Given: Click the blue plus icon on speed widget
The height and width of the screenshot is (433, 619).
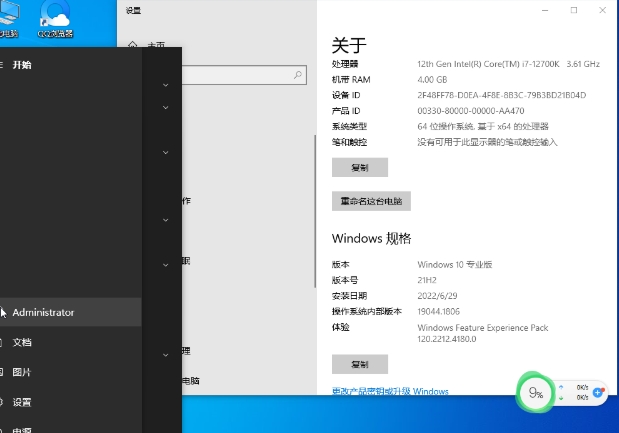Looking at the screenshot, I should coord(598,392).
